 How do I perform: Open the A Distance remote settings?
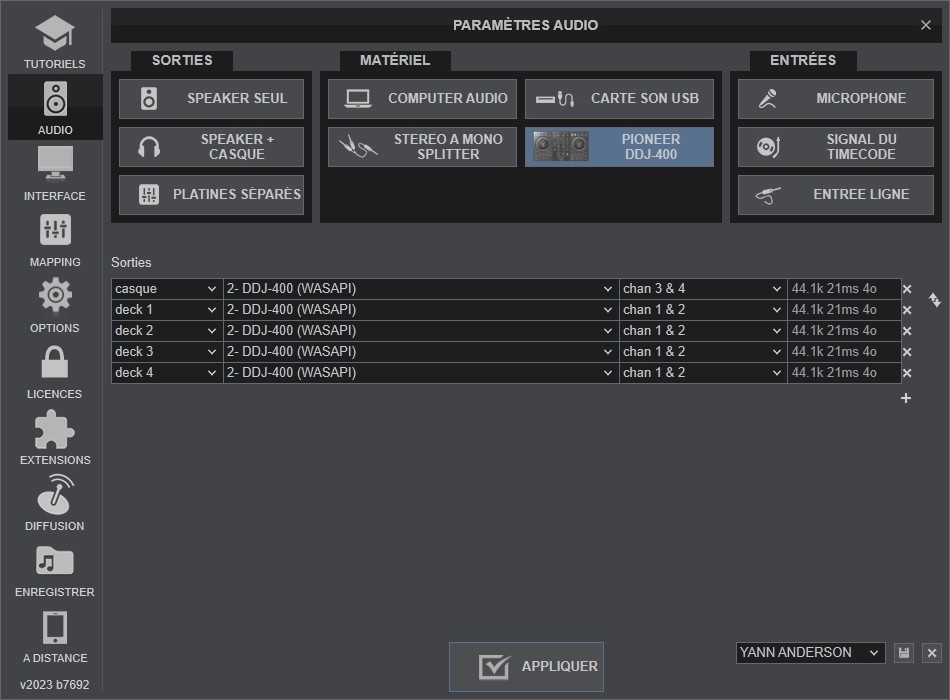54,636
